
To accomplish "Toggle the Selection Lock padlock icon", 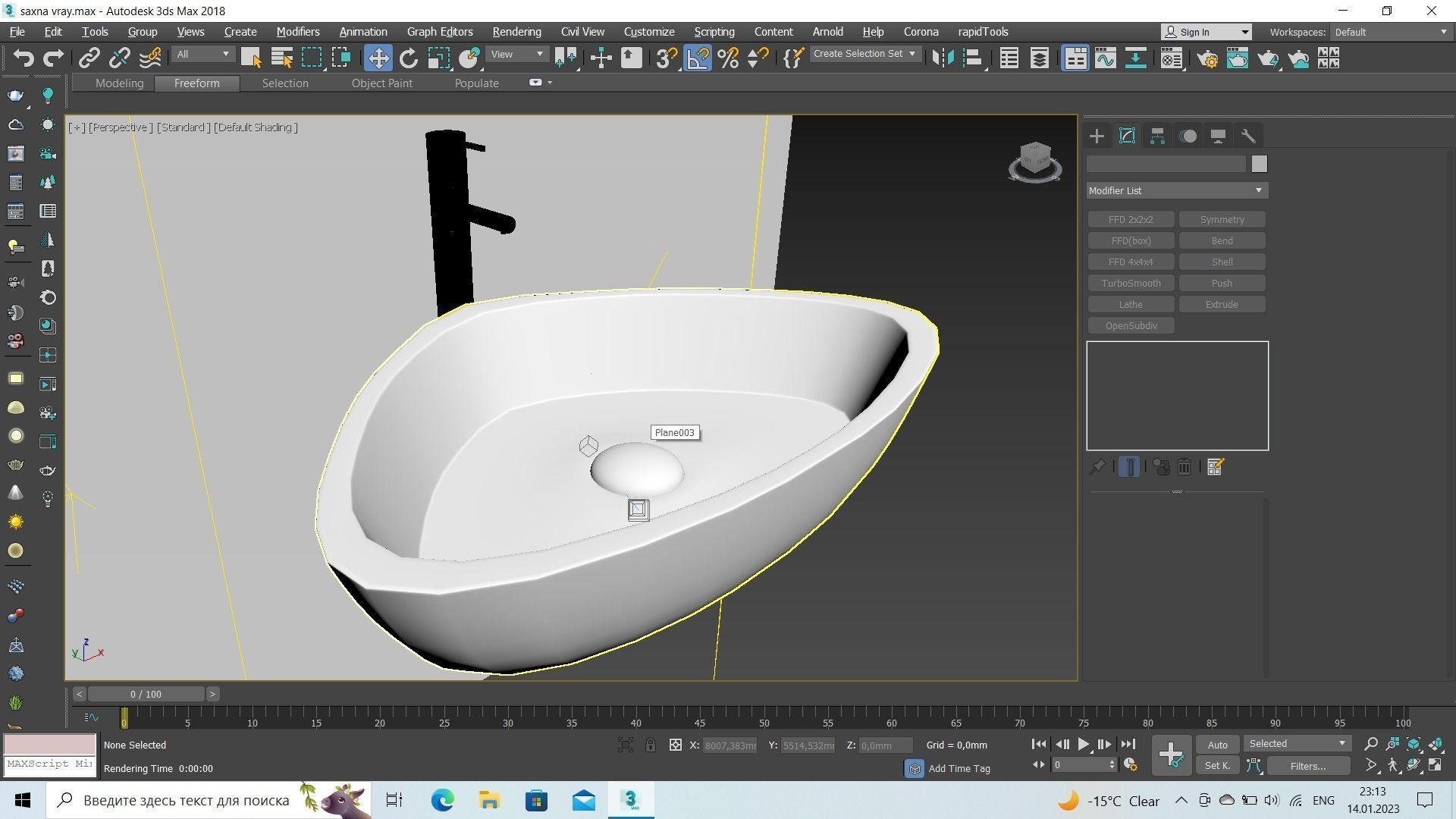I will [651, 745].
